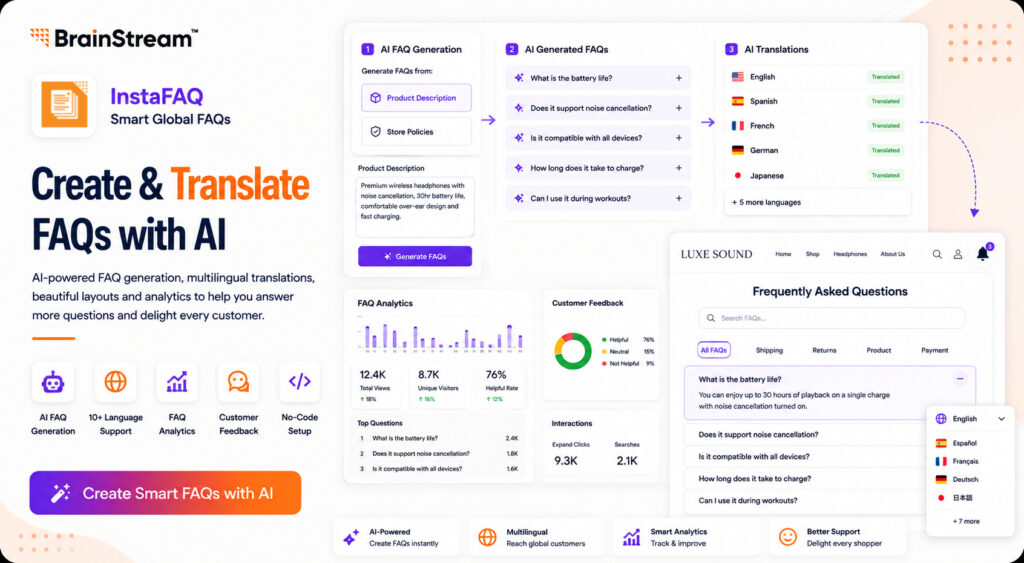Screen dimensions: 1024x563
Task: Click the Product Description text area
Action: coord(415,206)
